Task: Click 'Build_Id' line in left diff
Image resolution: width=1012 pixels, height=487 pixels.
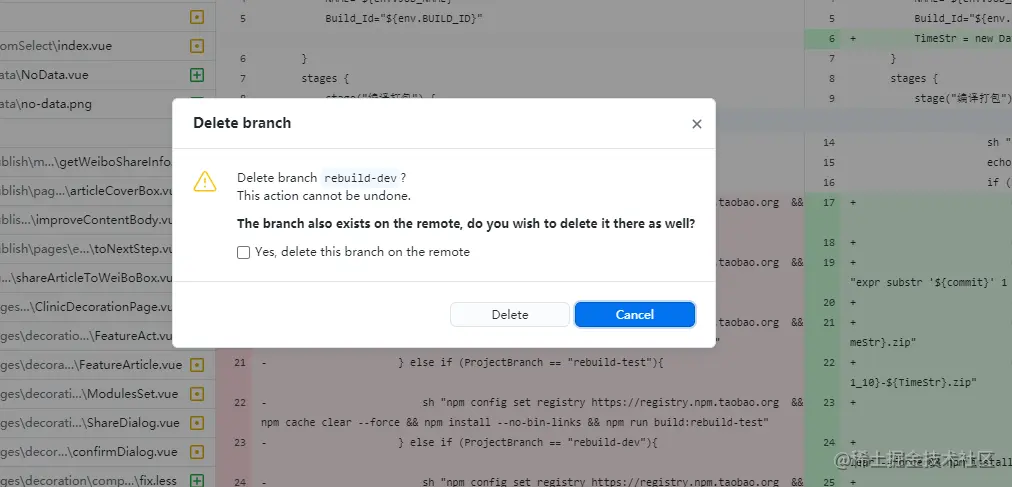Action: coord(403,19)
